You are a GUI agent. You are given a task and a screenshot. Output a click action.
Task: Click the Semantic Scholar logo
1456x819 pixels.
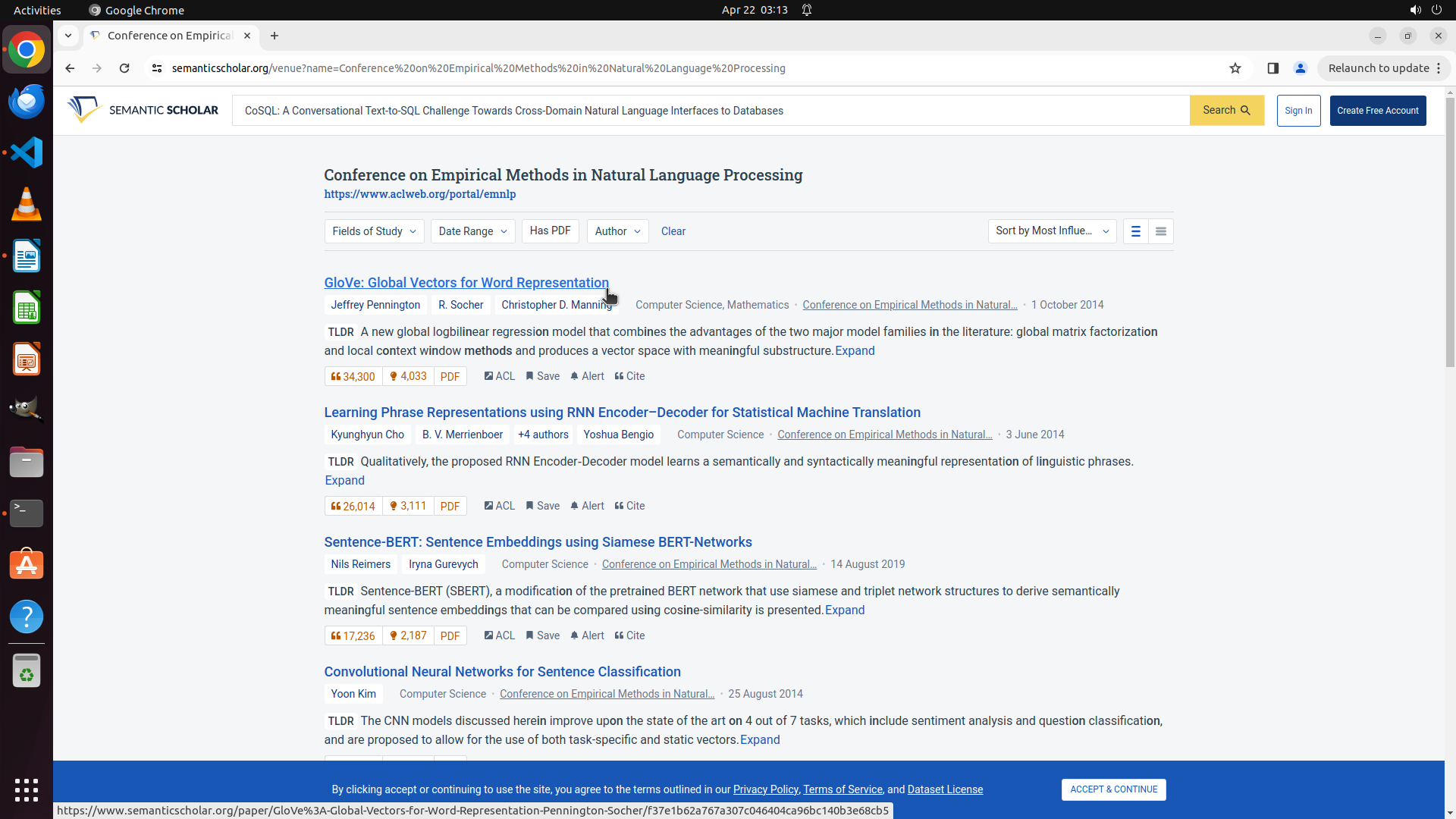(143, 110)
